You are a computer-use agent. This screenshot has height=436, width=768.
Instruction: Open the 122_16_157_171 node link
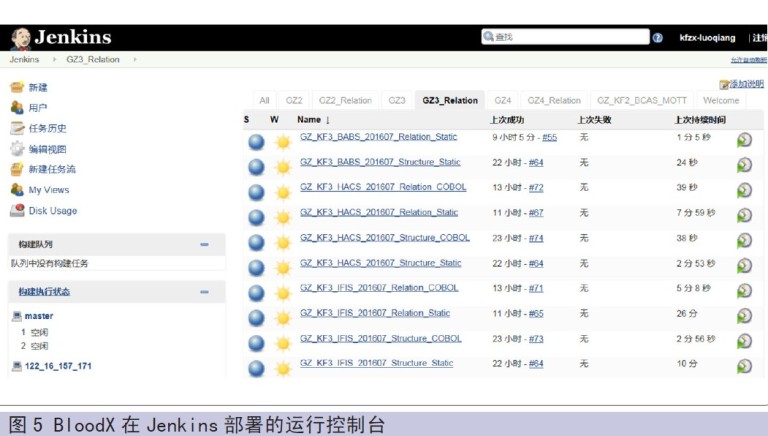pyautogui.click(x=58, y=366)
